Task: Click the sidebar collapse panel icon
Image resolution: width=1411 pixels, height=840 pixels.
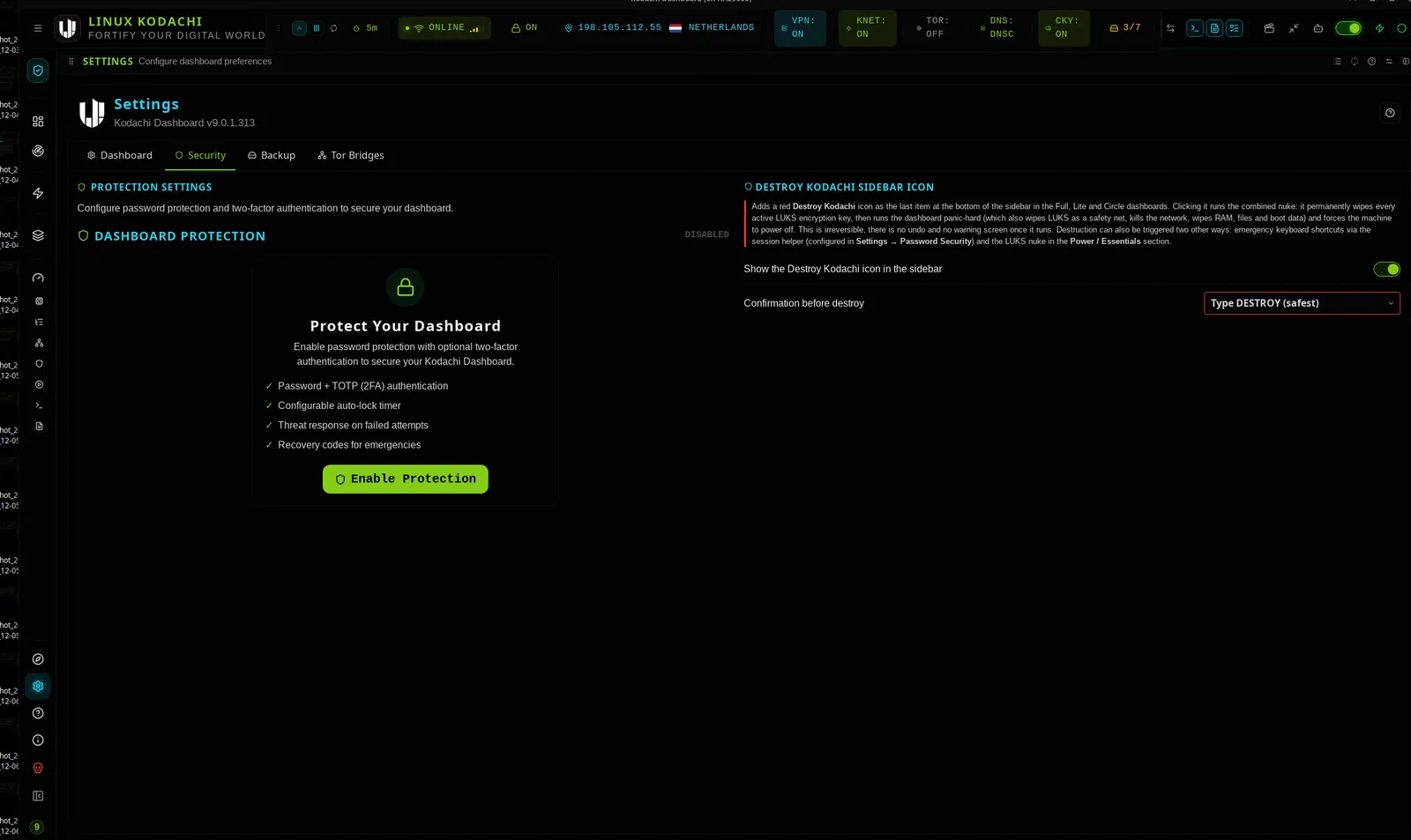Action: pos(38,796)
